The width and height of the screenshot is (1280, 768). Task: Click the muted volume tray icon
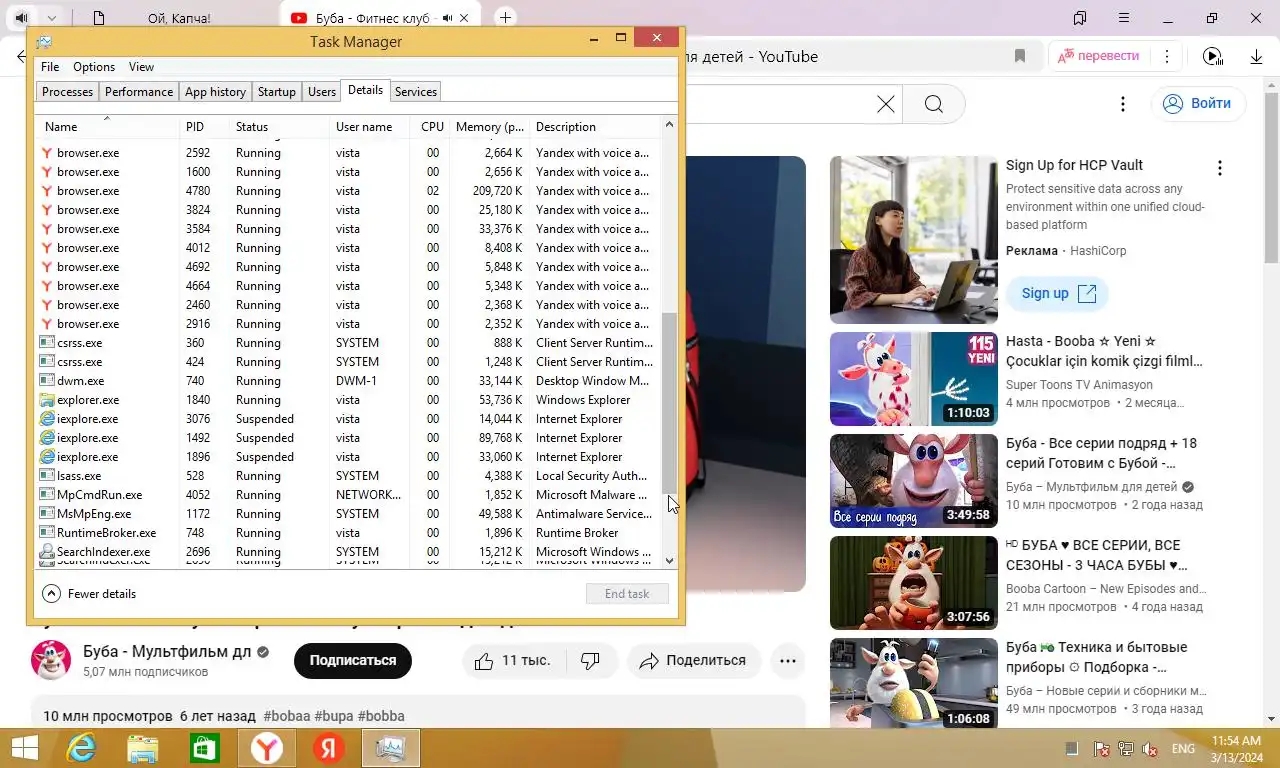1150,749
